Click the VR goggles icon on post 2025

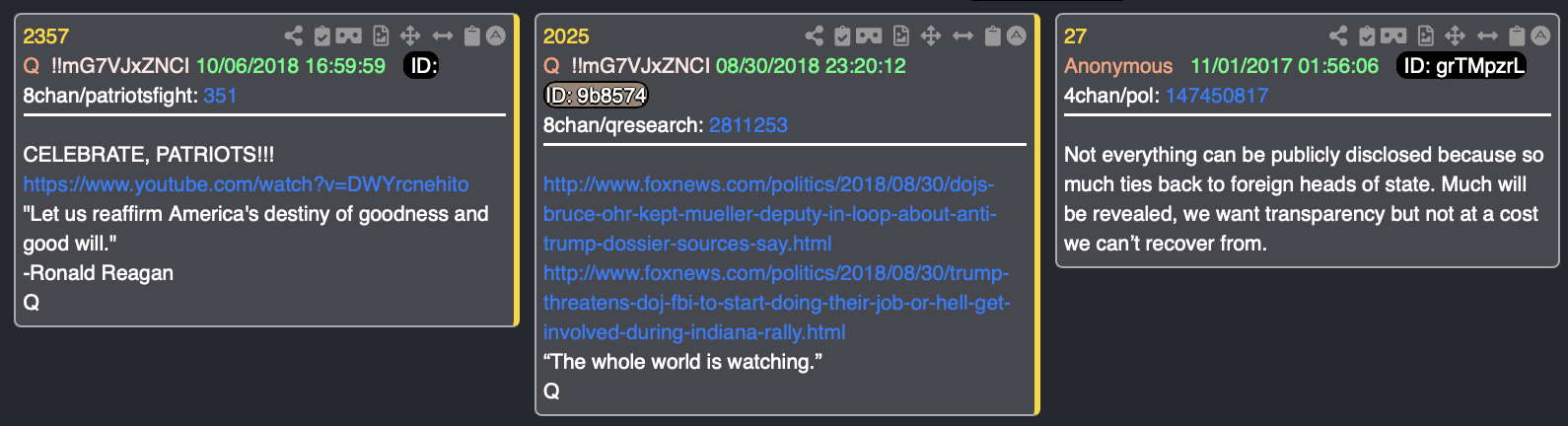coord(869,36)
